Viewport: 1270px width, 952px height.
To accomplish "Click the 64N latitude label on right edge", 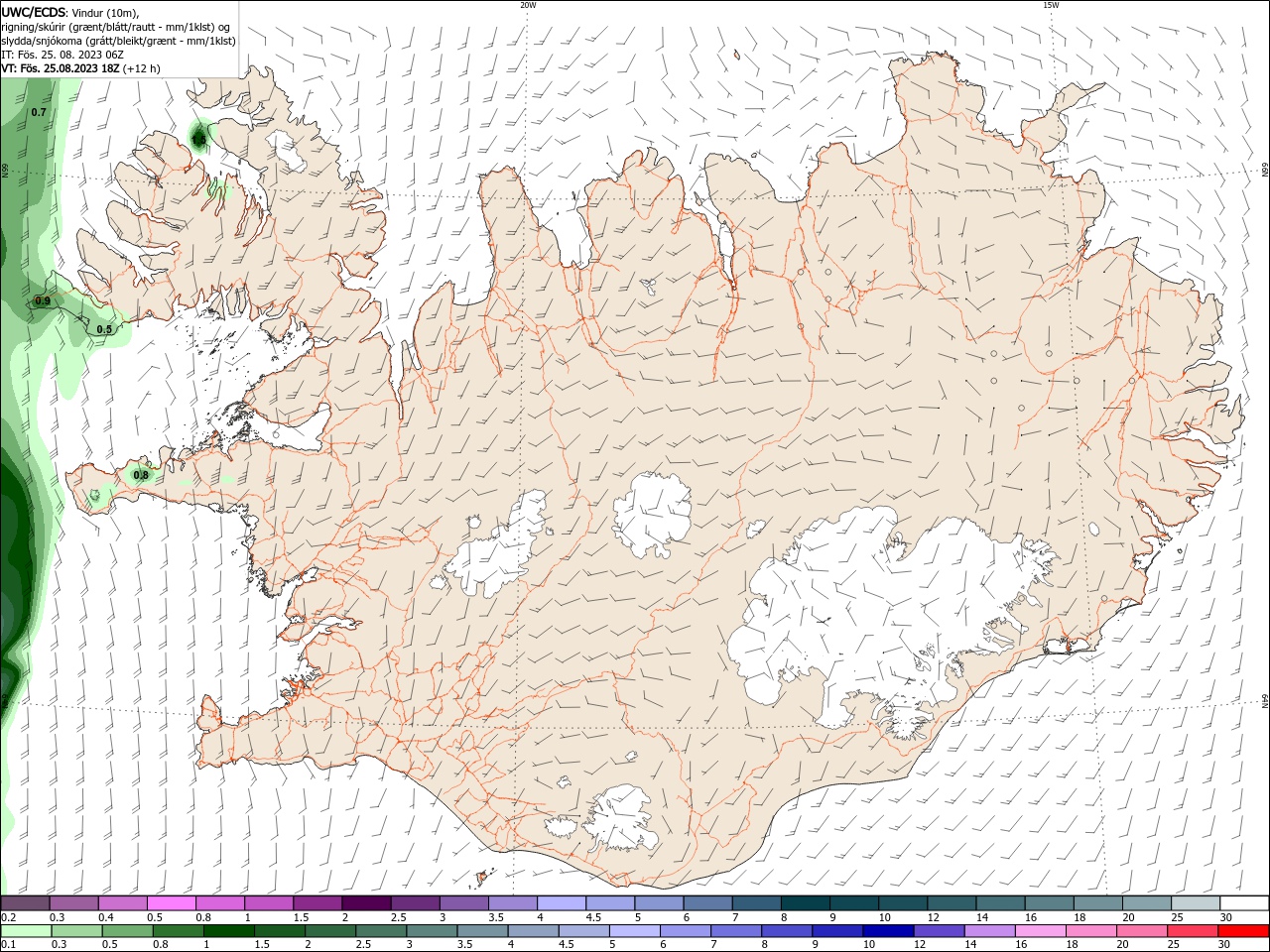I will click(x=1265, y=701).
